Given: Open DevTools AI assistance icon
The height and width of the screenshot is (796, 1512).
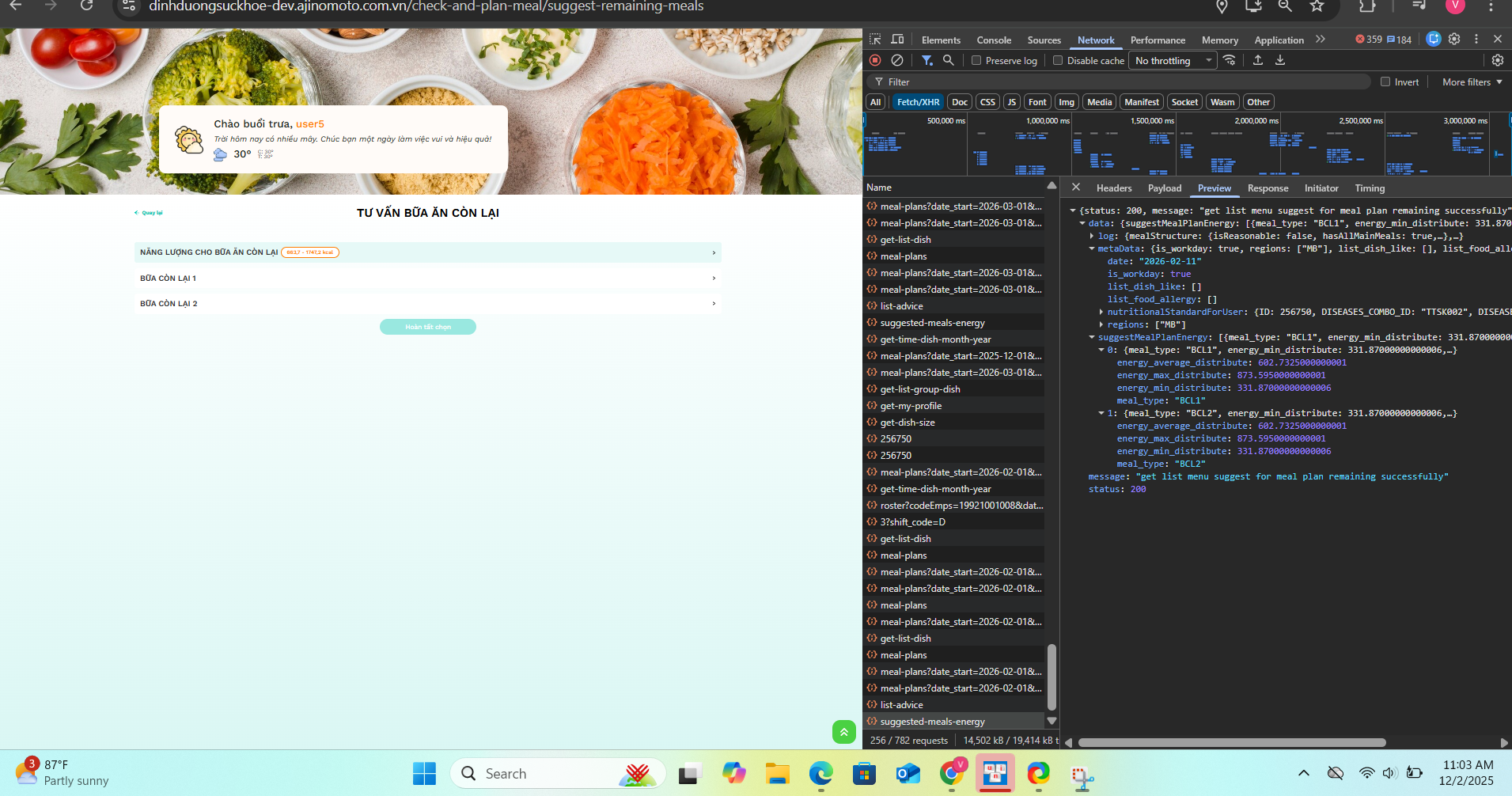Looking at the screenshot, I should click(1434, 39).
